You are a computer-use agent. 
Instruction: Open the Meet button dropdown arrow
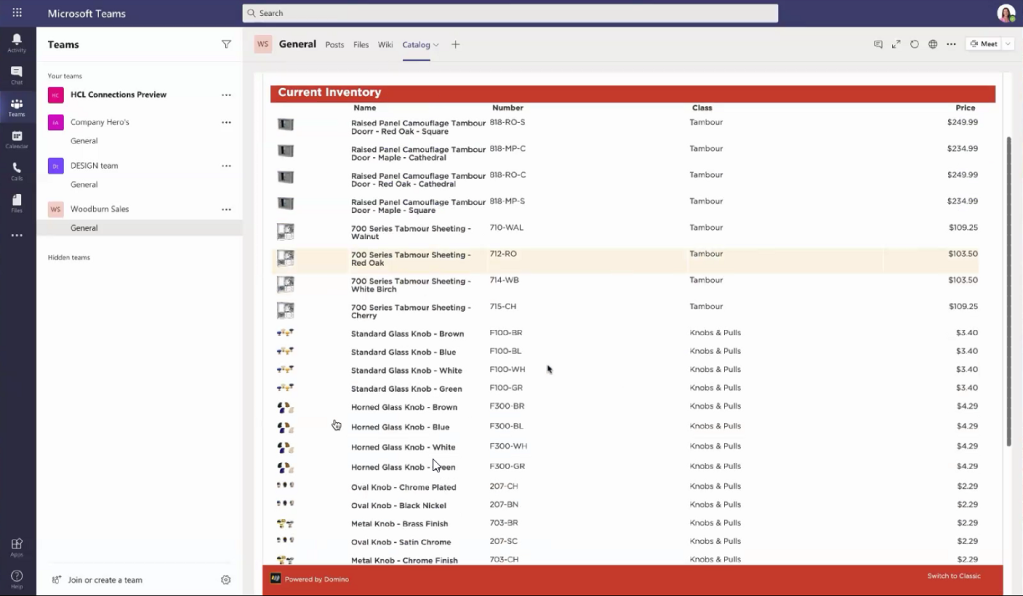[1006, 45]
